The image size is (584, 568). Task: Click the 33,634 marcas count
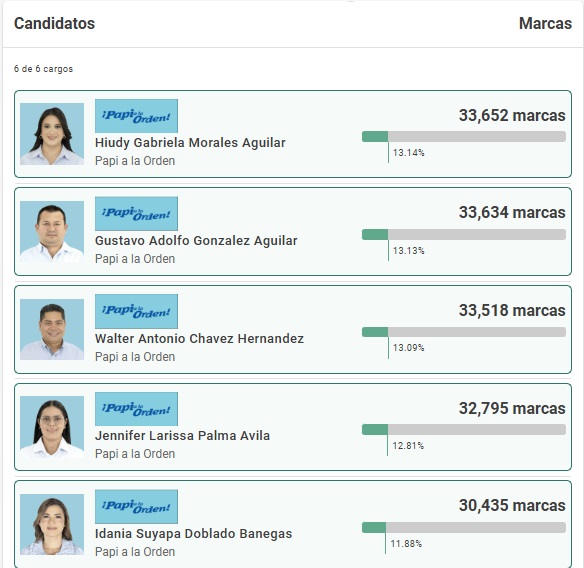click(x=512, y=213)
